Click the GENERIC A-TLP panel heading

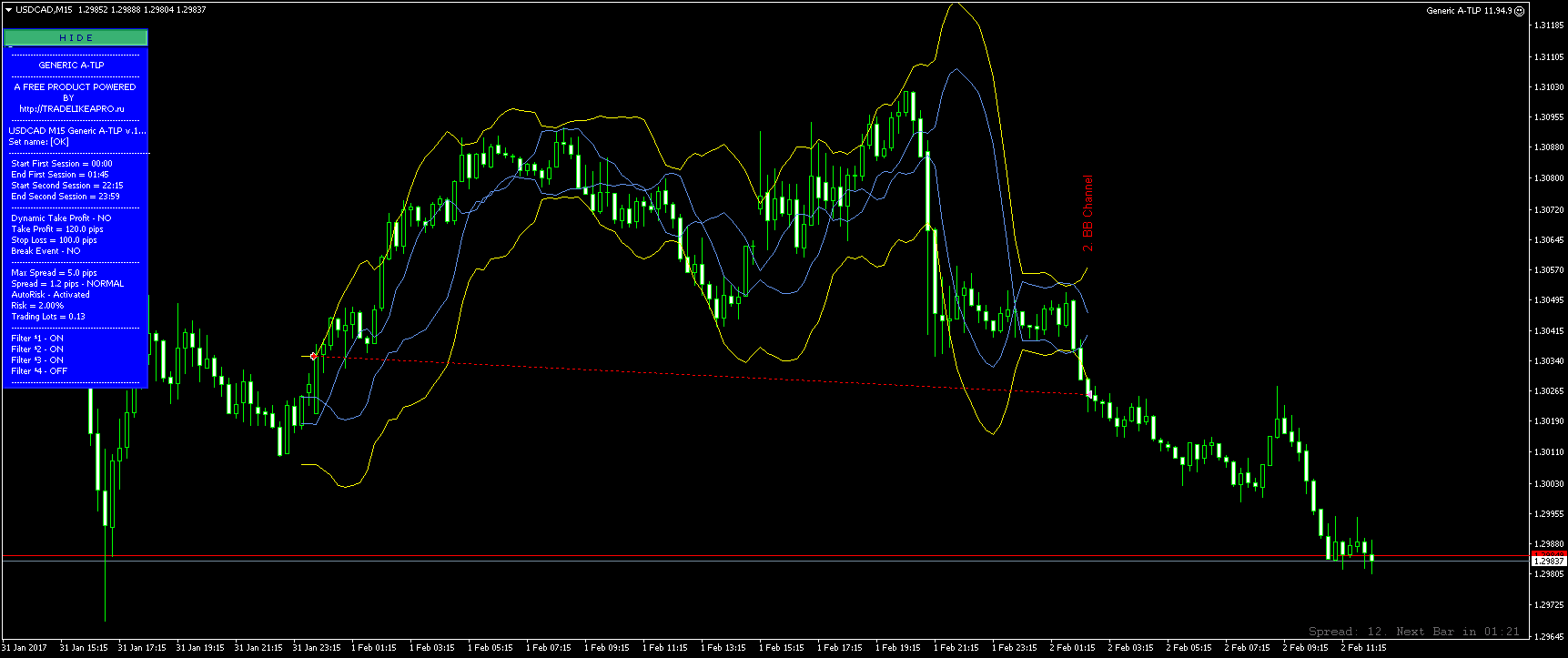pyautogui.click(x=71, y=66)
